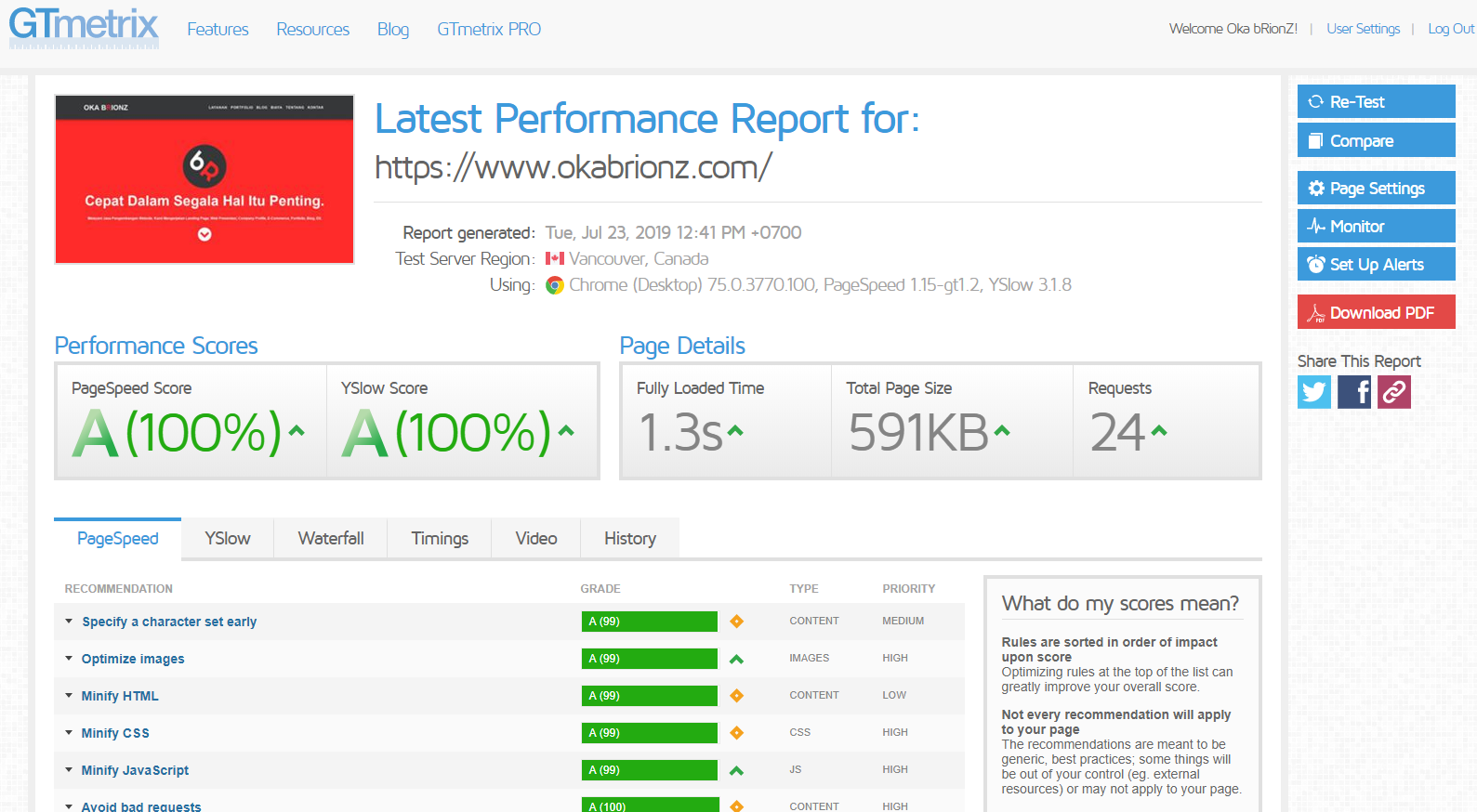Image resolution: width=1477 pixels, height=812 pixels.
Task: Expand the Specify a character set early row
Action: tap(69, 622)
